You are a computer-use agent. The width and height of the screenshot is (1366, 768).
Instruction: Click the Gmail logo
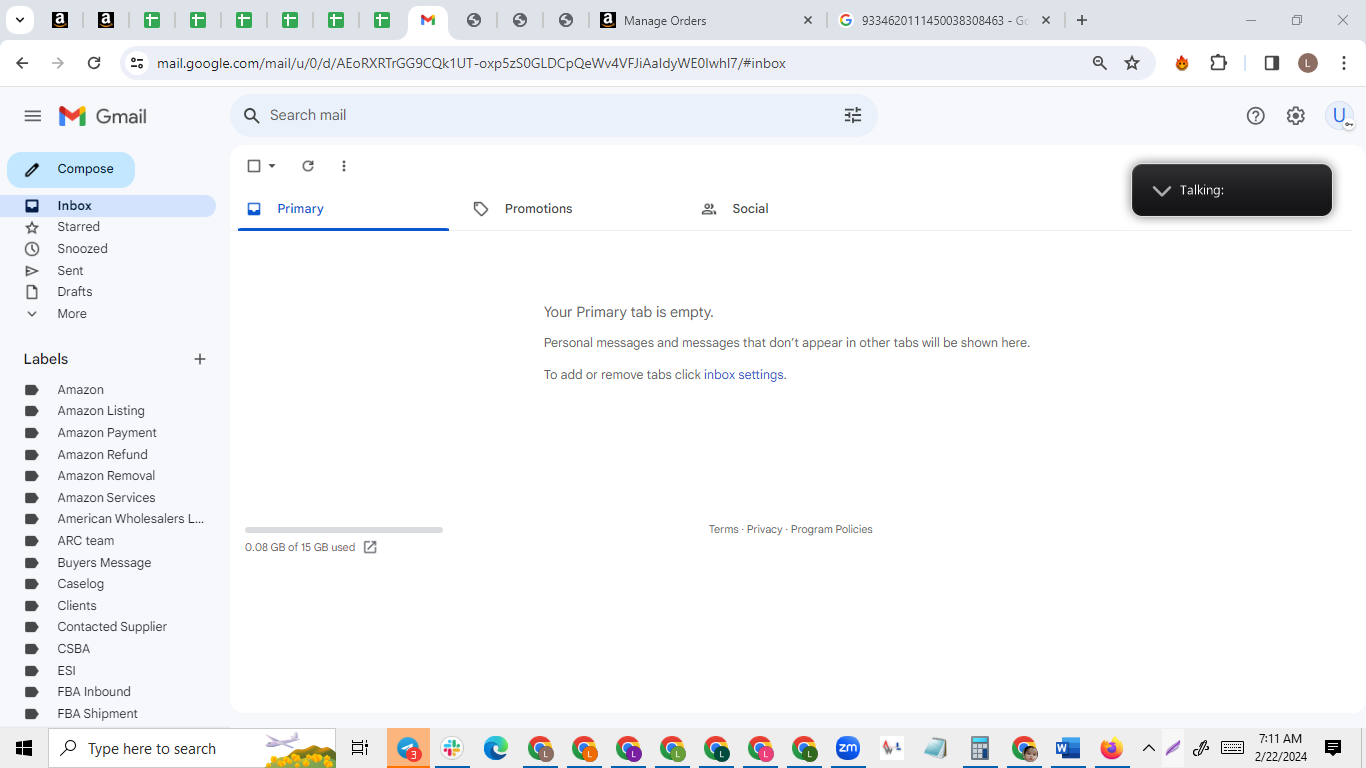pos(103,116)
